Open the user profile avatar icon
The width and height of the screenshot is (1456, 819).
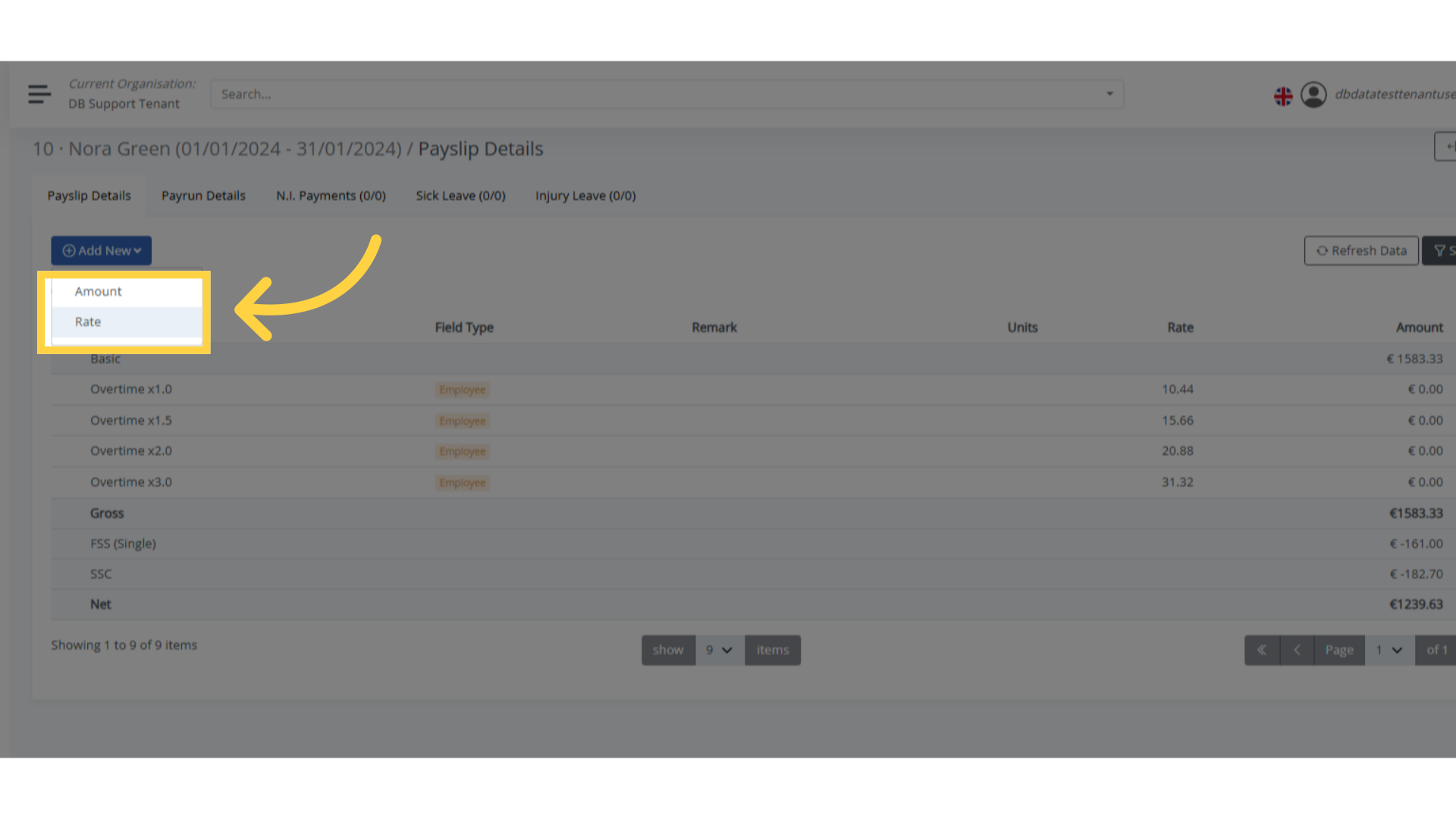coord(1313,94)
